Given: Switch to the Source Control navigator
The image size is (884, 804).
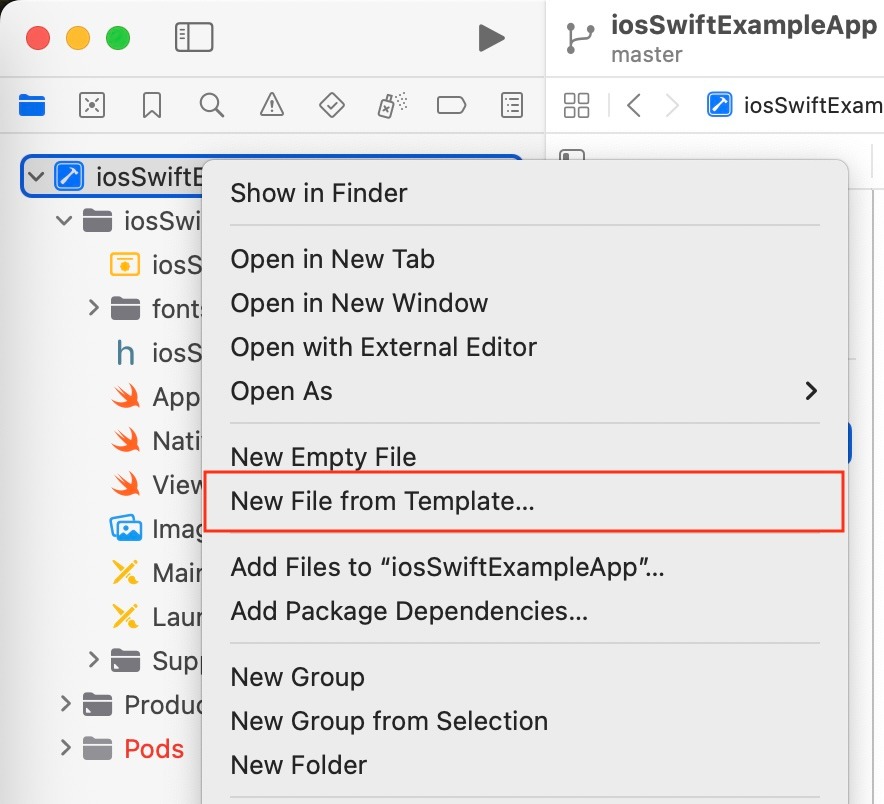Looking at the screenshot, I should point(92,105).
